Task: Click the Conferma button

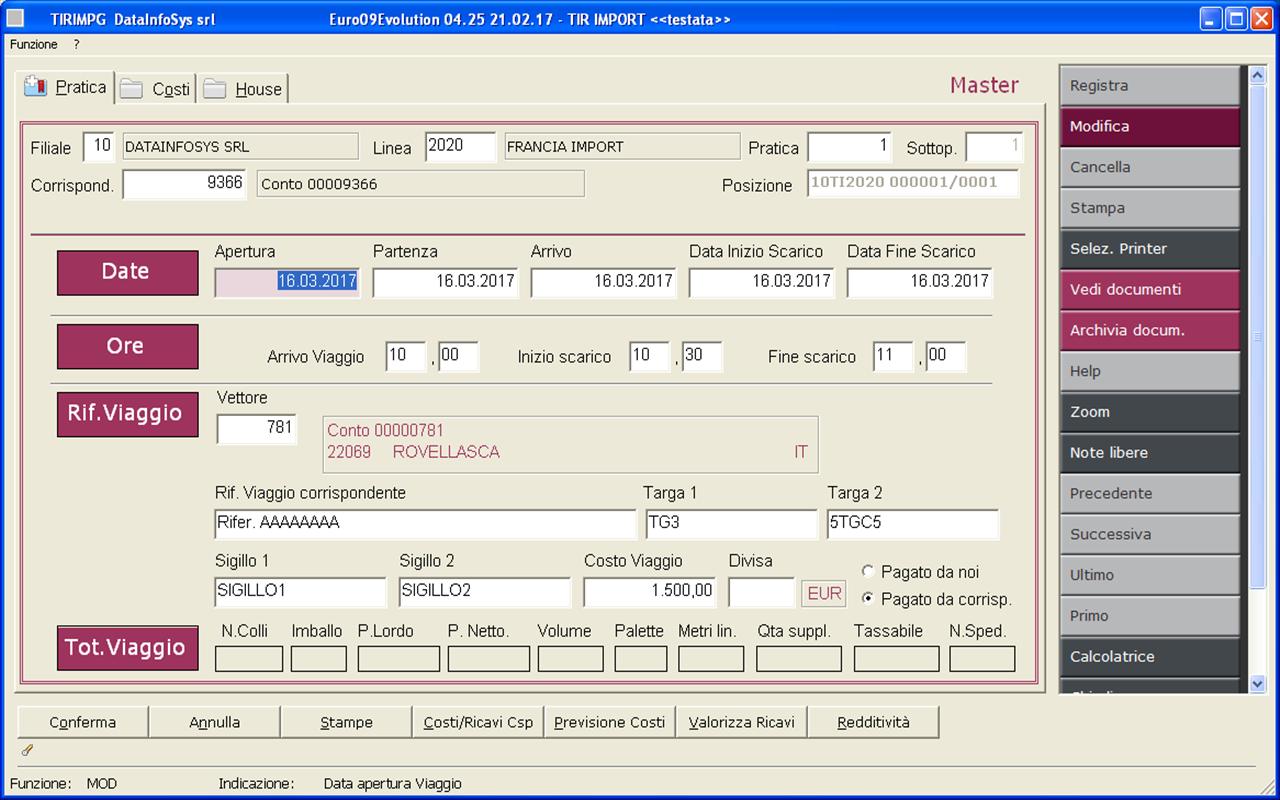Action: 83,722
